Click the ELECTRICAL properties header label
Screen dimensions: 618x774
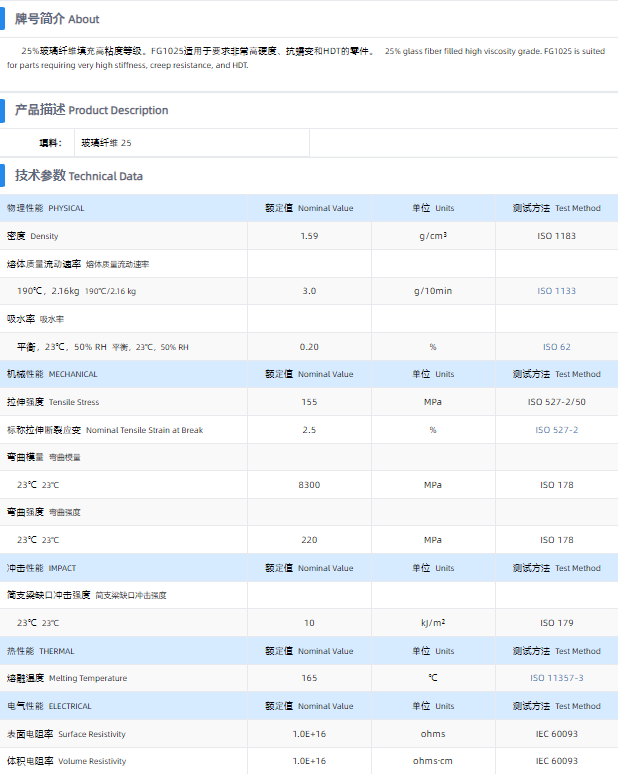pos(49,706)
